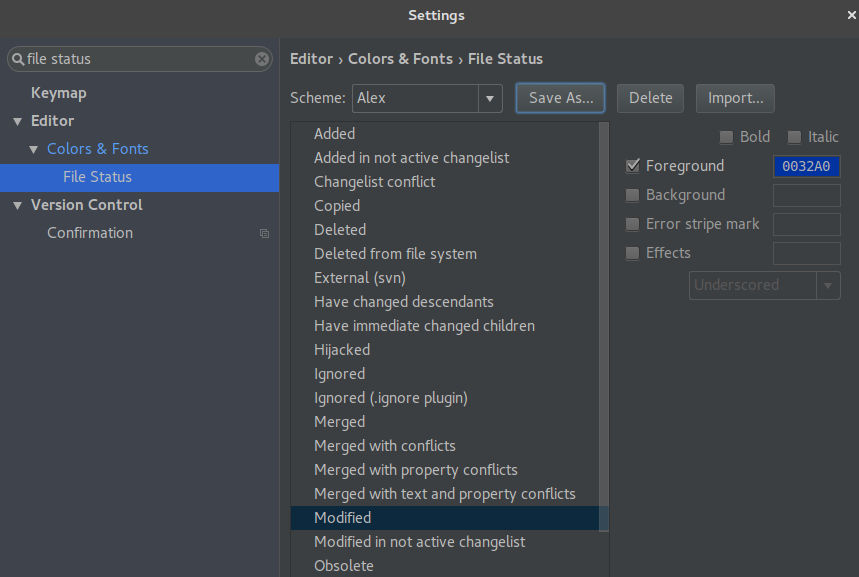This screenshot has width=859, height=577.
Task: Toggle the Bold checkbox
Action: (726, 137)
